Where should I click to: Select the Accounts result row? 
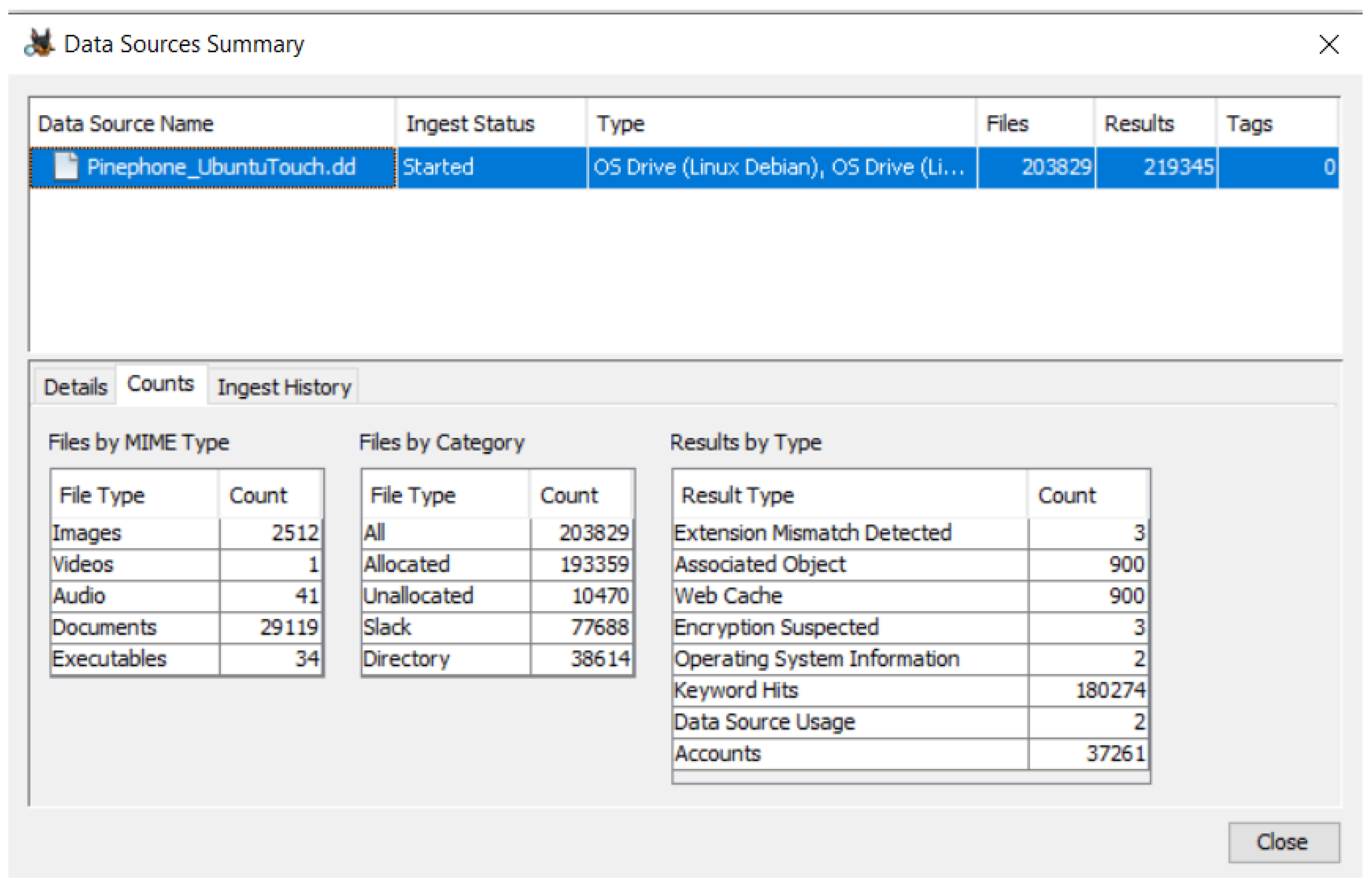point(911,754)
